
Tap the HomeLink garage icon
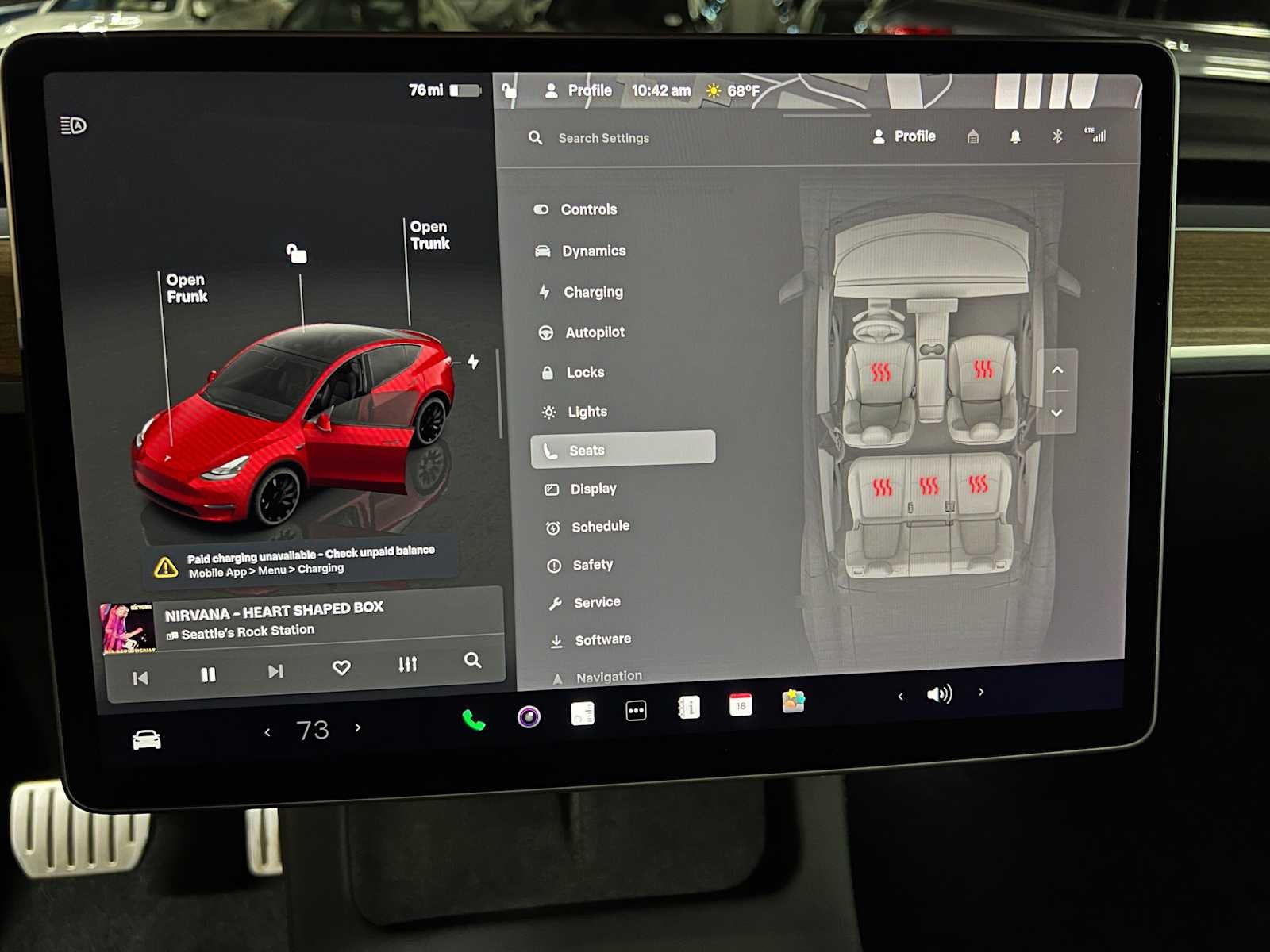click(973, 136)
